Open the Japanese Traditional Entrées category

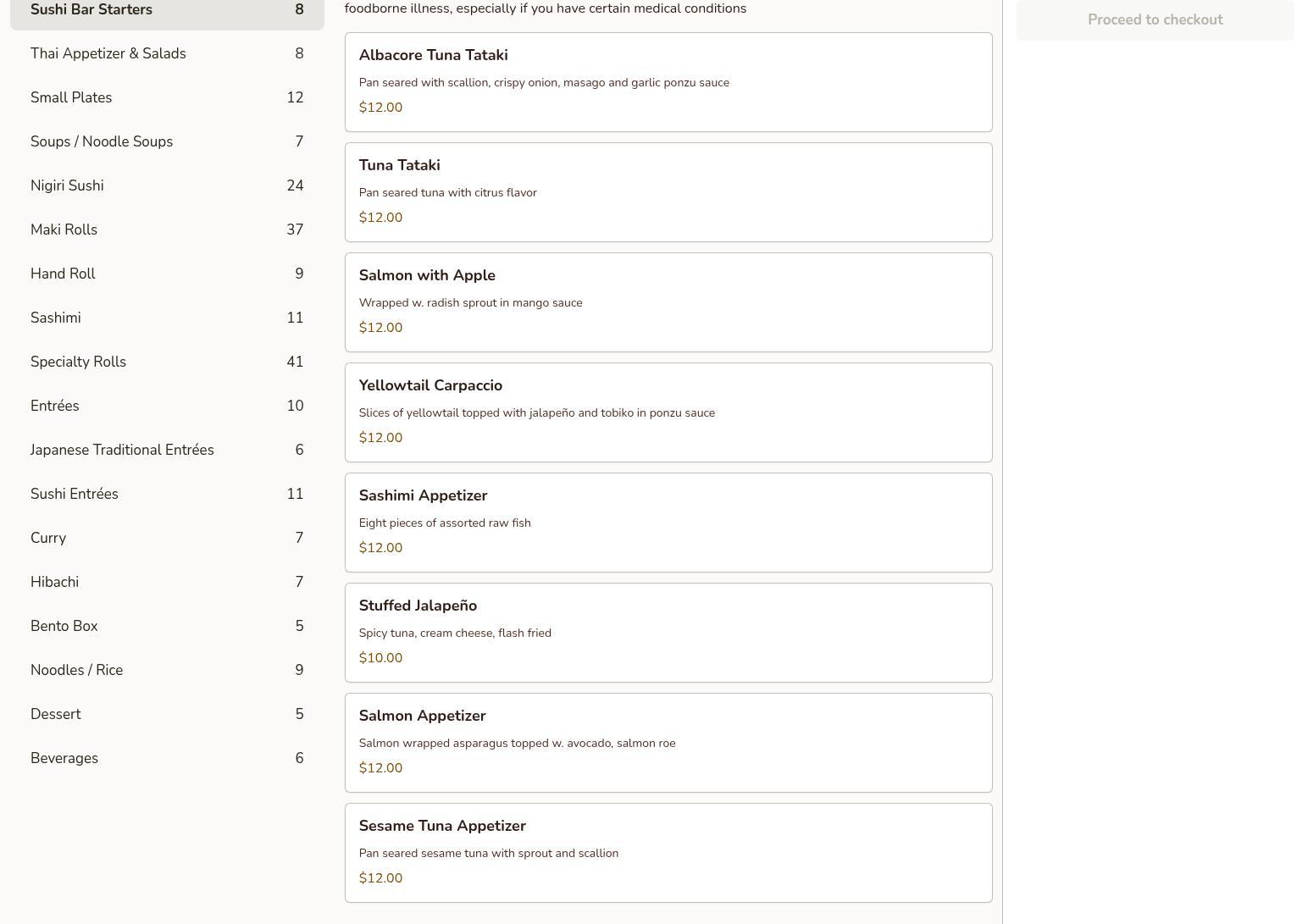(x=167, y=450)
